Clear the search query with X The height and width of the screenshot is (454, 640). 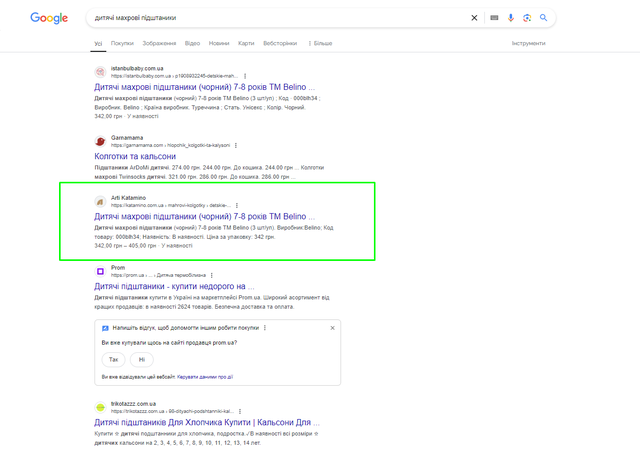pyautogui.click(x=474, y=18)
